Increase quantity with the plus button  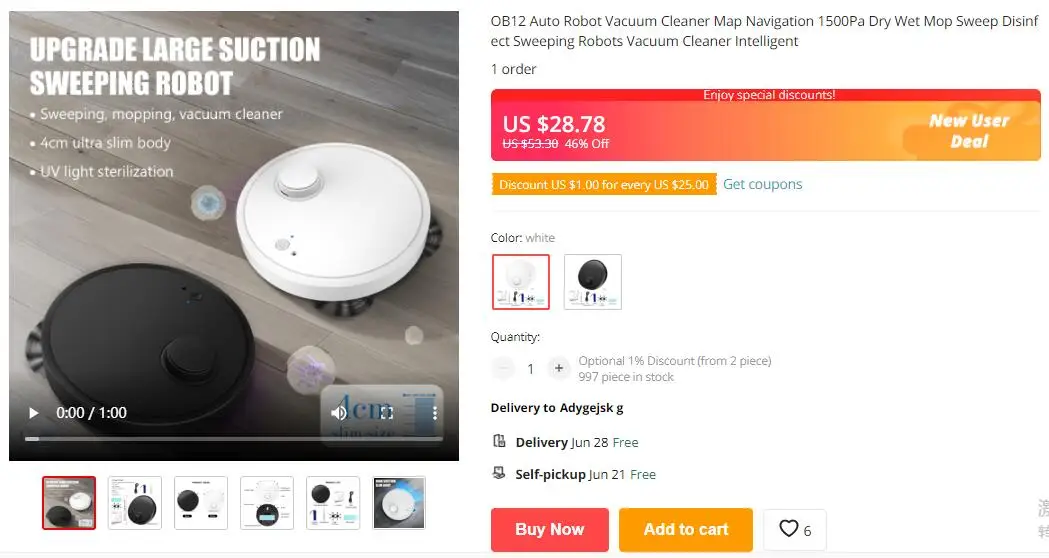[x=559, y=368]
